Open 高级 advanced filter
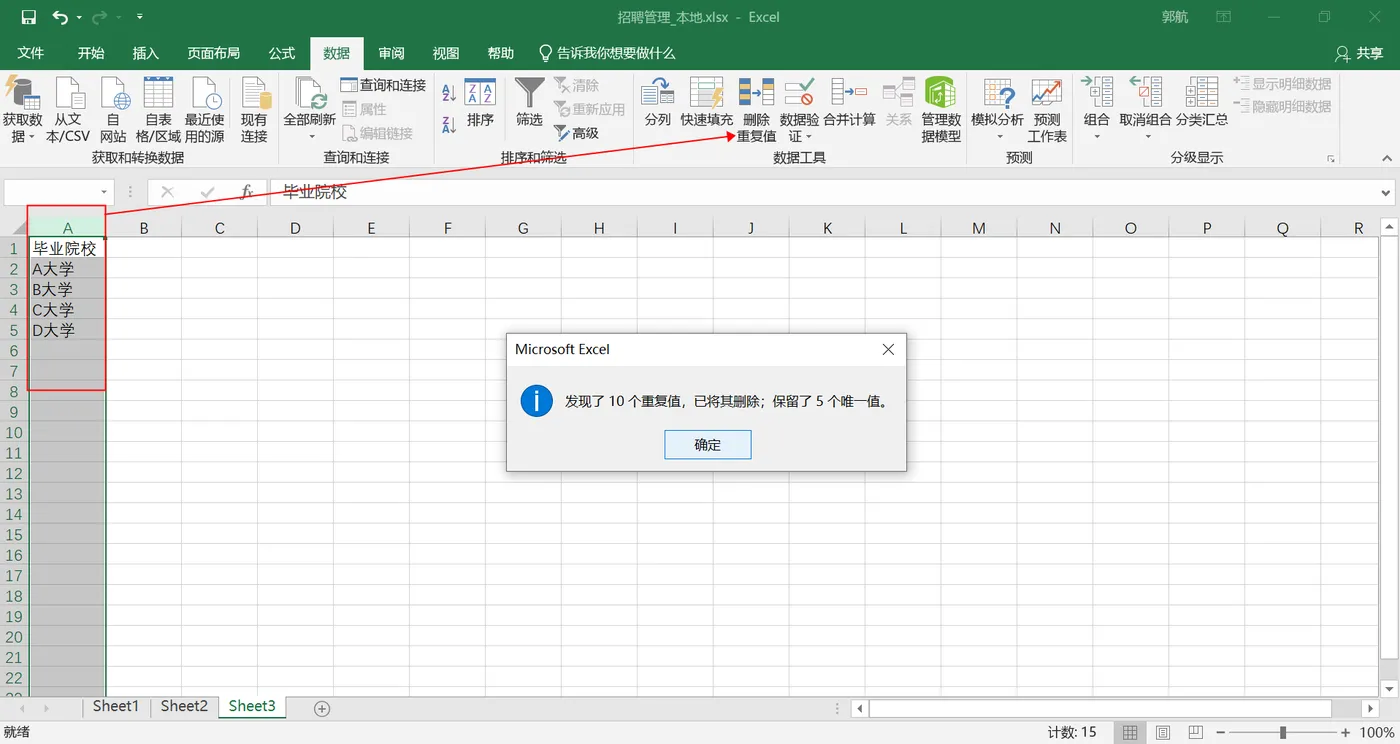This screenshot has width=1400, height=744. pos(576,133)
